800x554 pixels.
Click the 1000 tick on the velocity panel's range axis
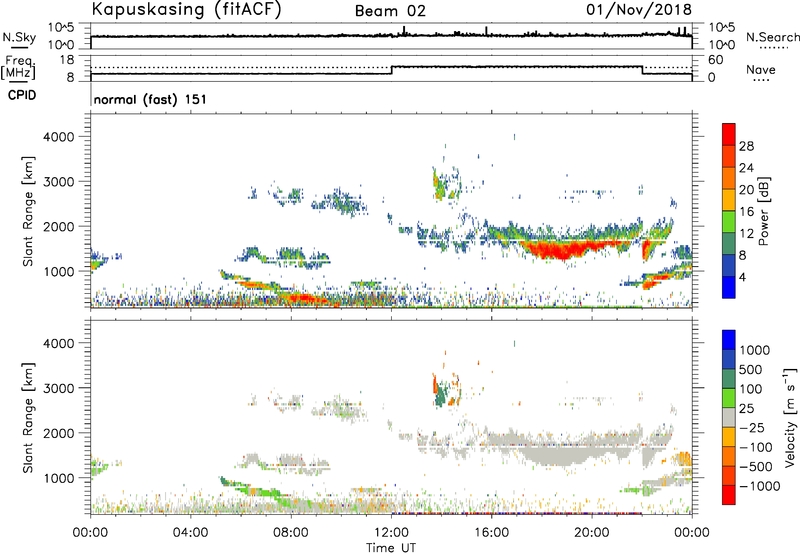tap(59, 478)
